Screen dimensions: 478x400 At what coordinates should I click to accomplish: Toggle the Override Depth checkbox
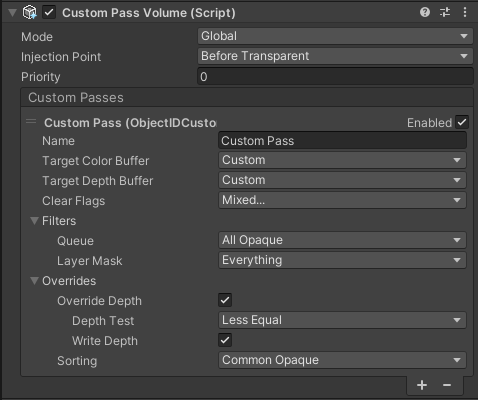tap(225, 300)
